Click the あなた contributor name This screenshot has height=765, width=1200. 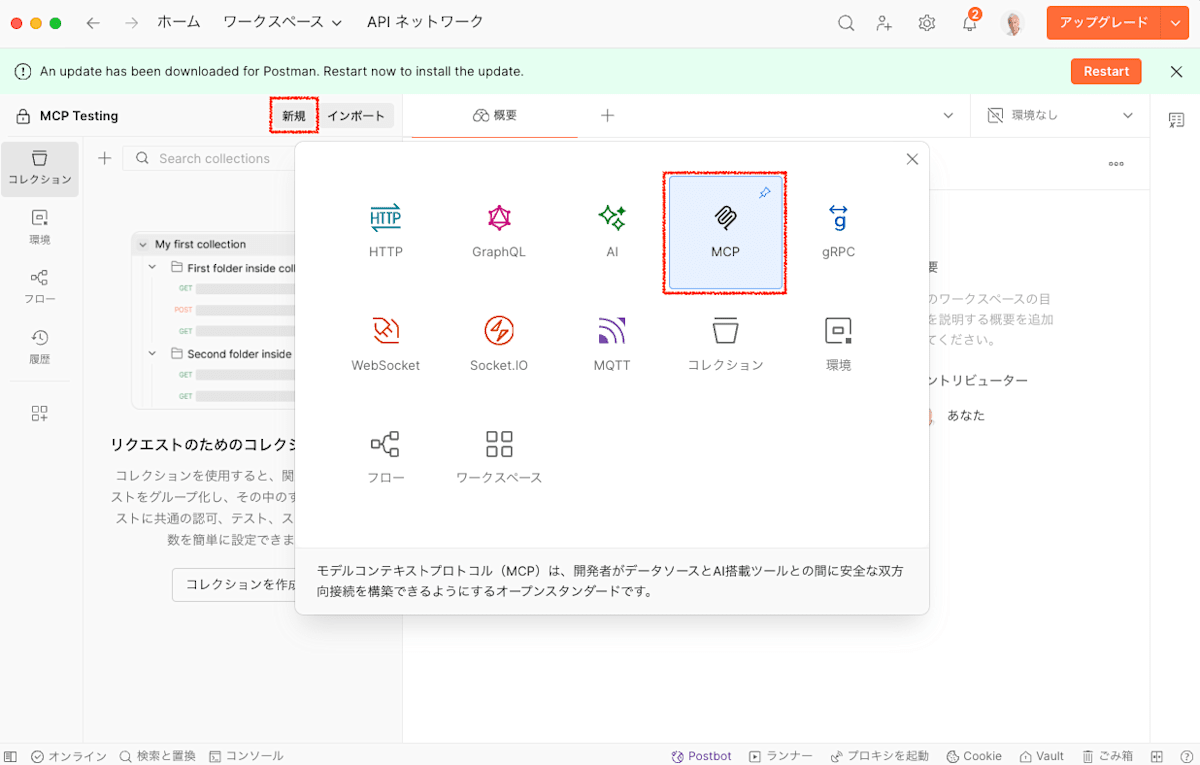(x=966, y=415)
